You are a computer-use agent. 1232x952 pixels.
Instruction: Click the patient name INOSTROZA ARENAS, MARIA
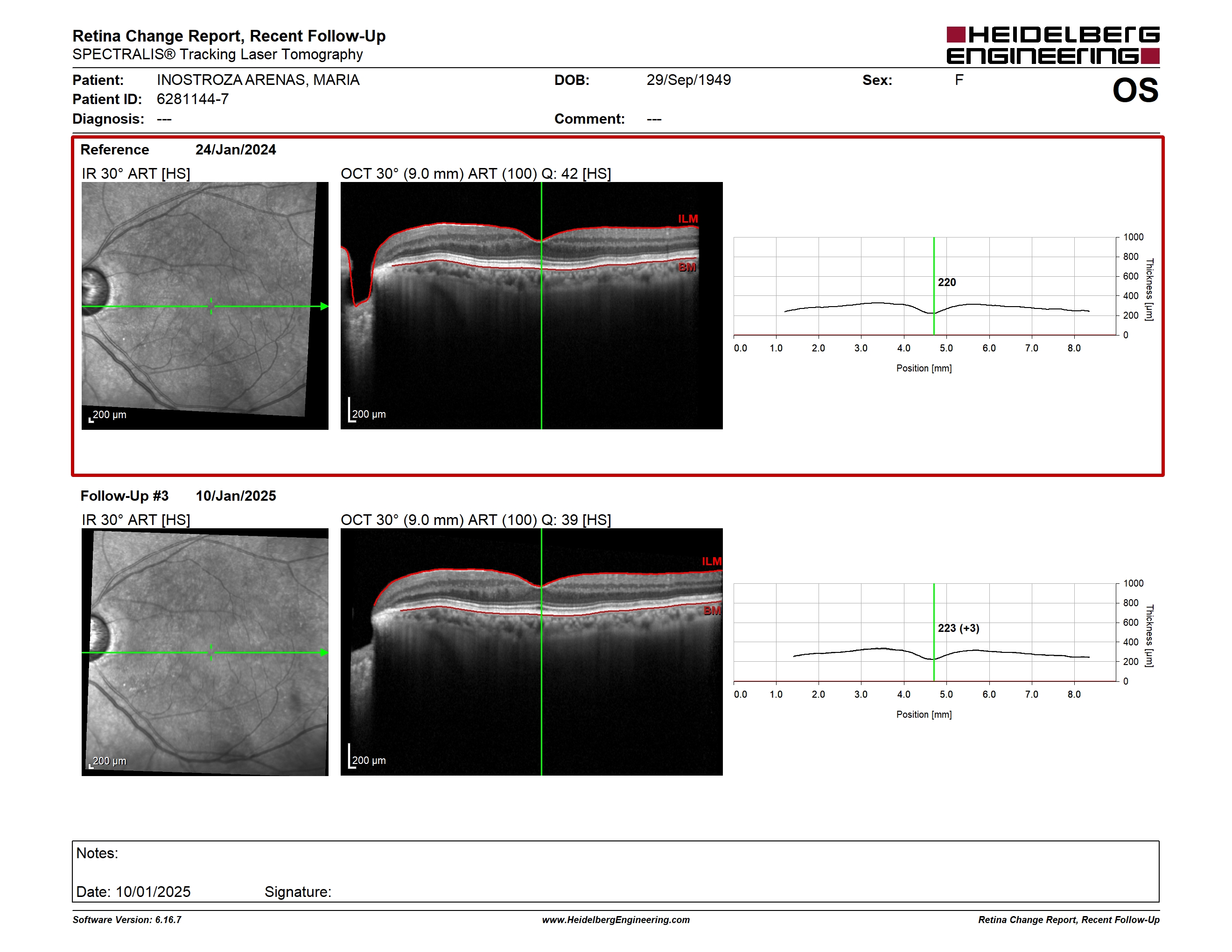(x=258, y=80)
